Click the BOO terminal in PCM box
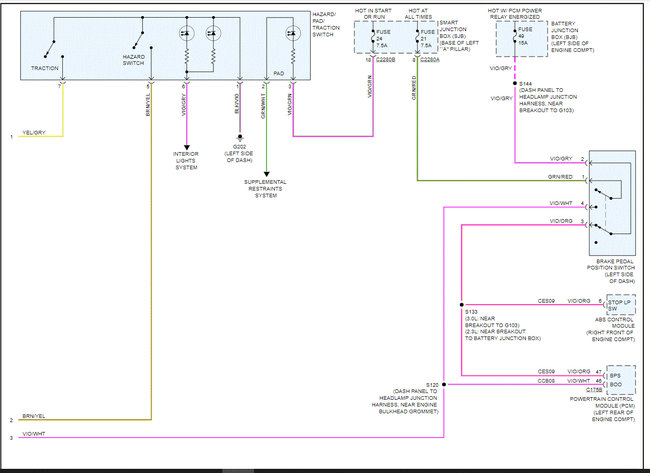 pos(616,385)
